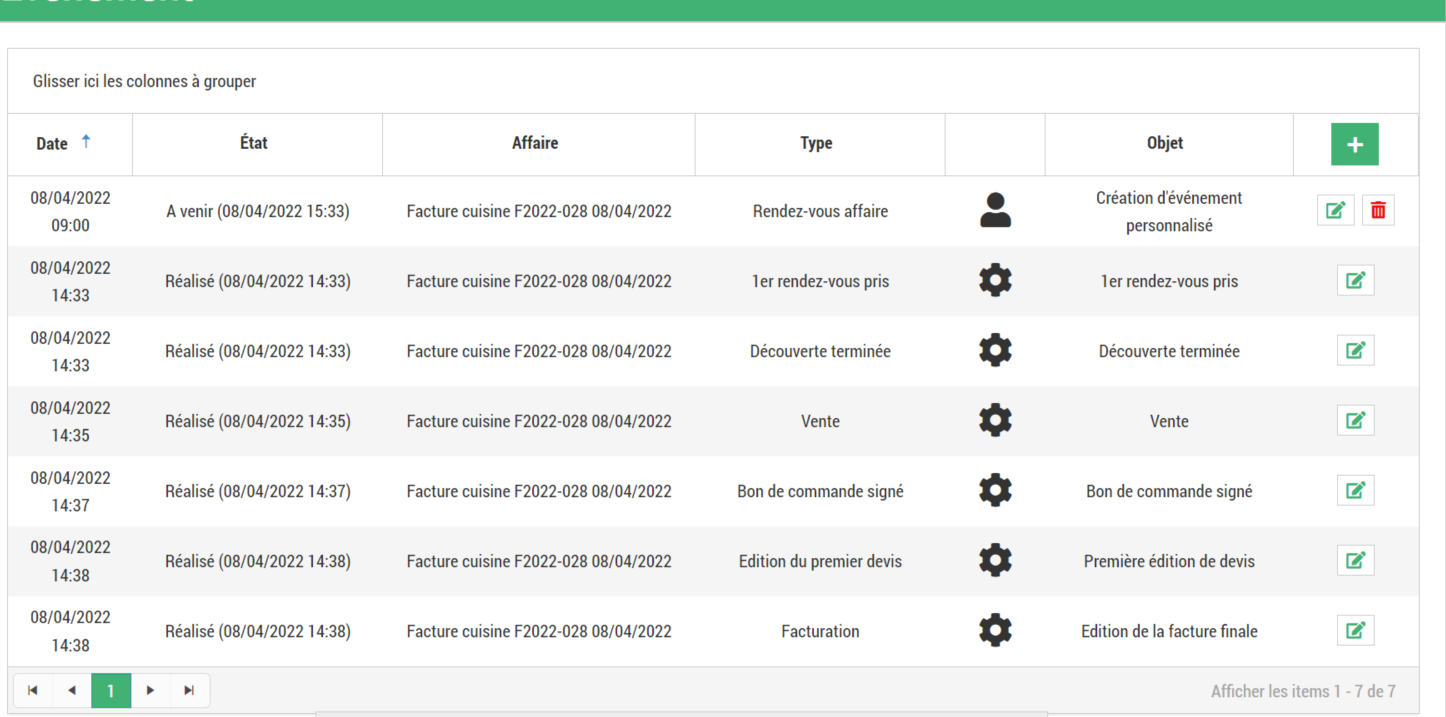
Task: Delete the Rendez-vous affaire event
Action: coord(1378,211)
